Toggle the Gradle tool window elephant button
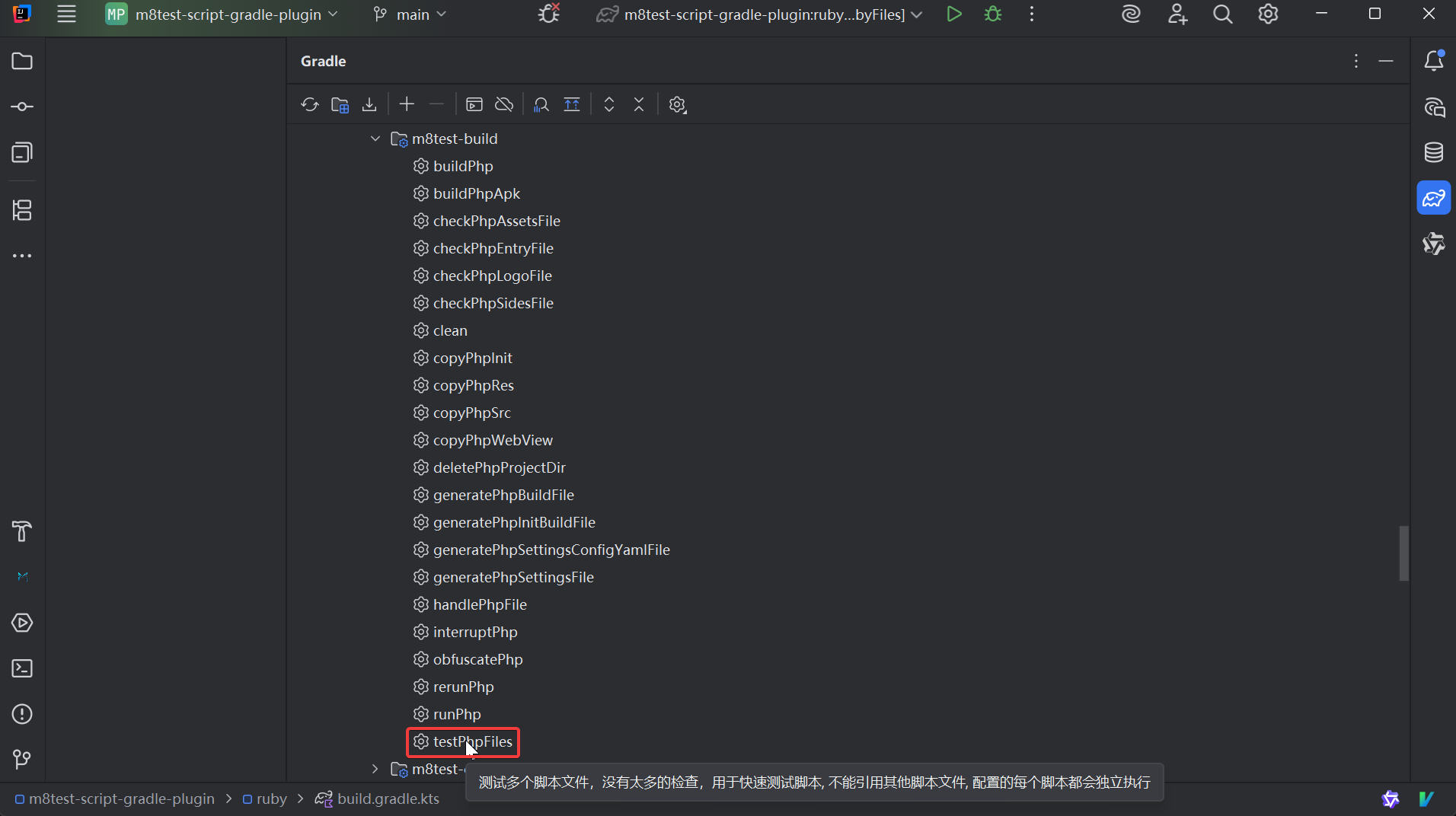The width and height of the screenshot is (1456, 816). click(1434, 199)
